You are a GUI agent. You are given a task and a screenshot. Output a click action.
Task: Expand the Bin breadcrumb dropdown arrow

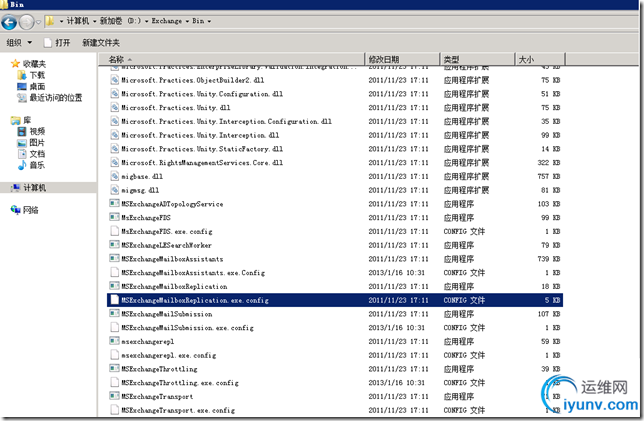(x=209, y=21)
